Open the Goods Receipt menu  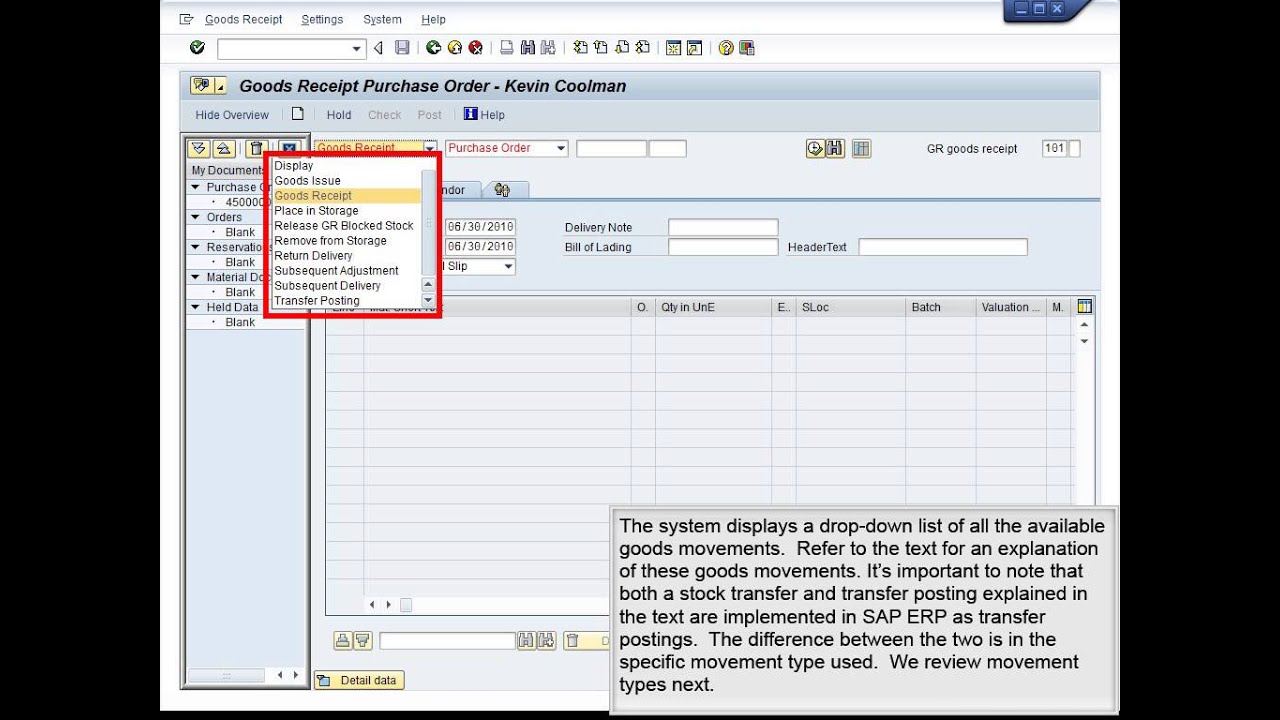pos(243,19)
